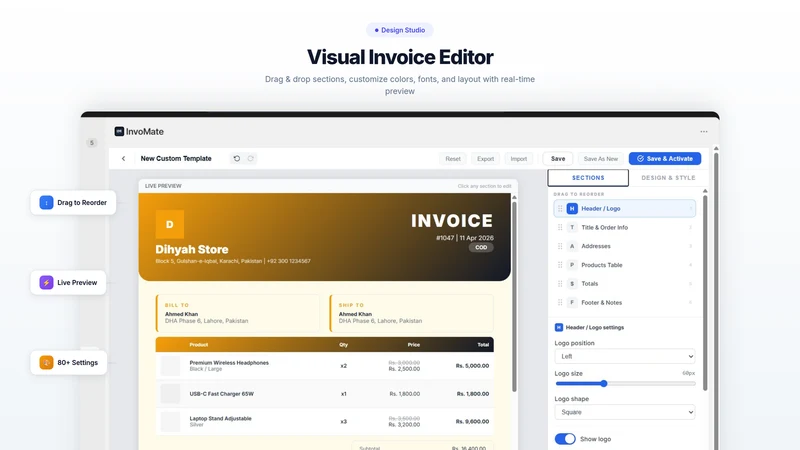Screen dimensions: 800x450
Task: Click the COD payment badge
Action: pos(481,247)
